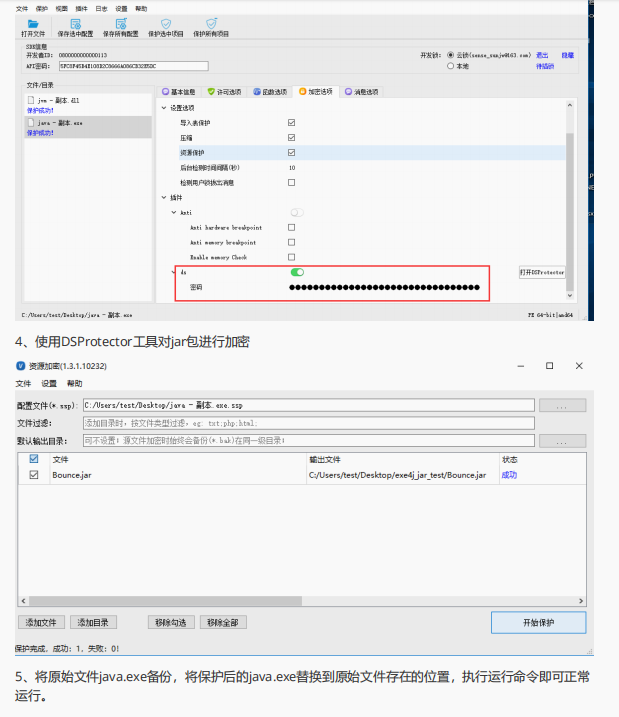
Task: Click file table horizontal scrollbar right arrow
Action: coord(581,601)
